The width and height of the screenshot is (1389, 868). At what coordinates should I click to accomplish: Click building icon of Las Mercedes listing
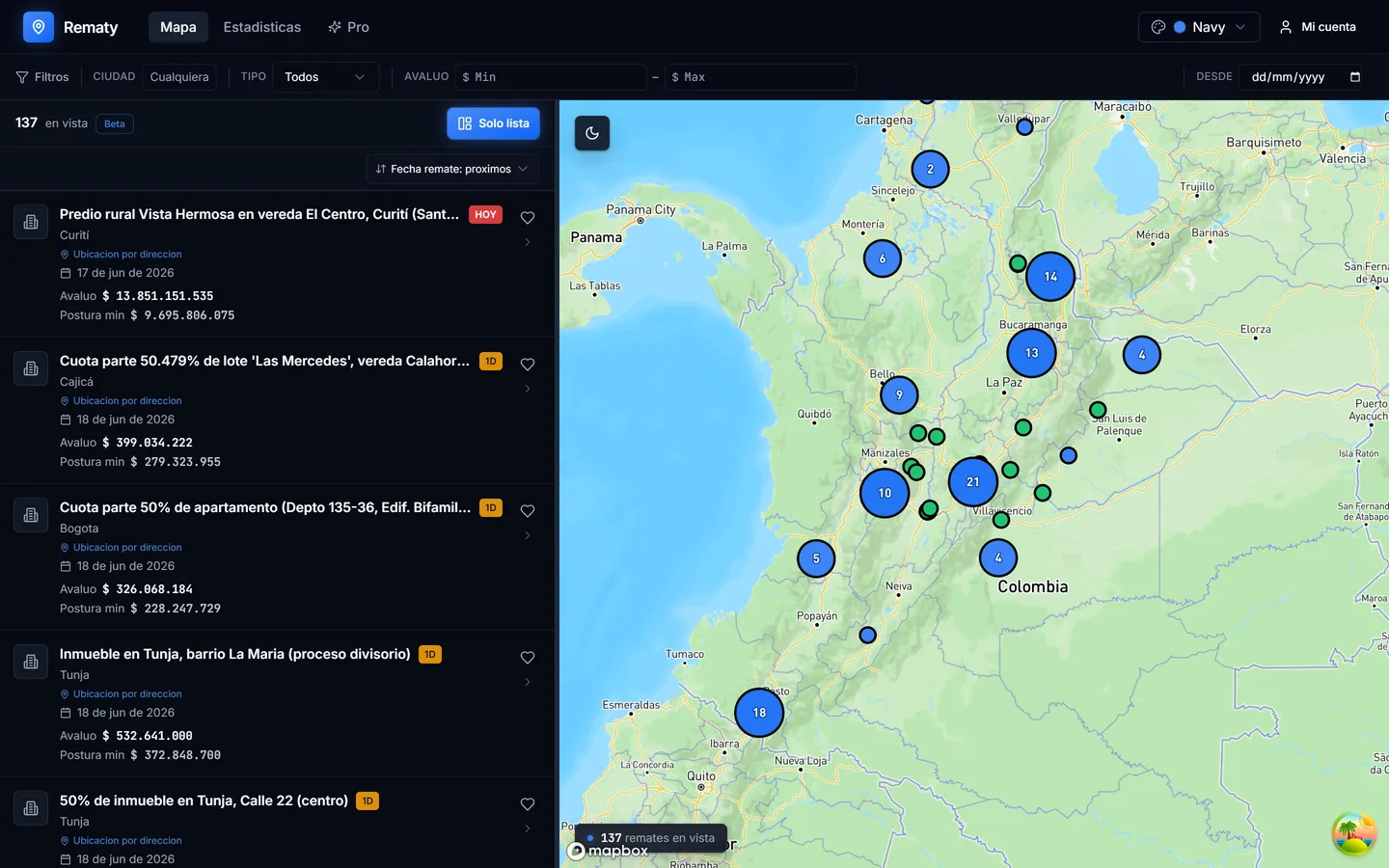(x=31, y=368)
